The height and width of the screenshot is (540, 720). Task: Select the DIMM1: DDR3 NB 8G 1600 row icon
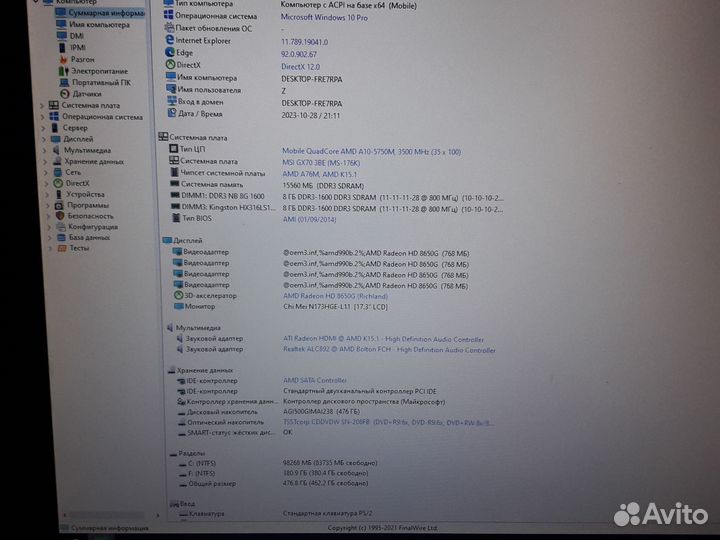point(175,195)
